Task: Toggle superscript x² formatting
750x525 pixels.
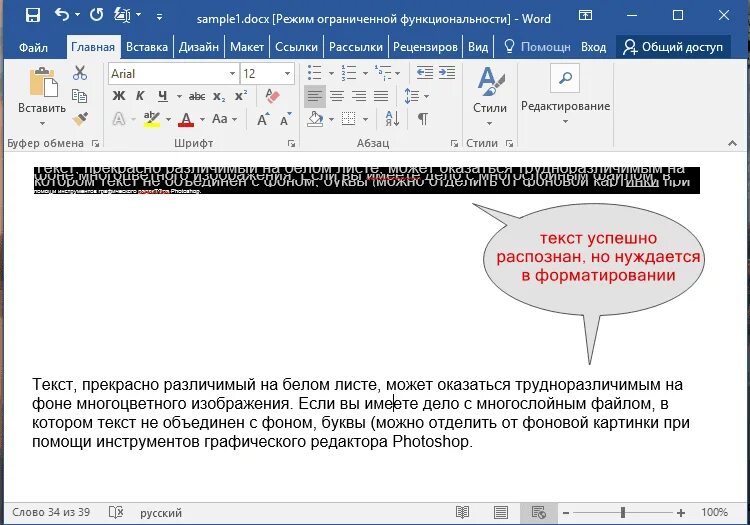Action: 241,96
